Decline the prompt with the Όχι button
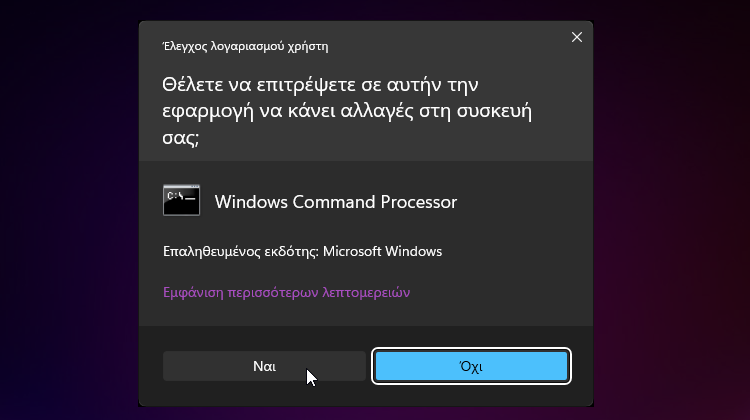The image size is (750, 420). 471,366
